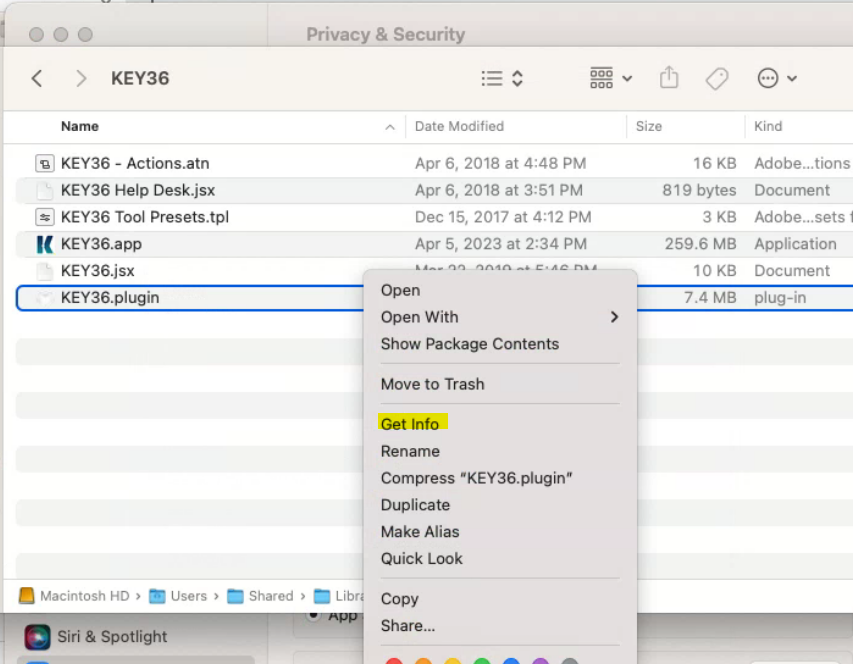
Task: Click the KEY36 window title
Action: 140,78
